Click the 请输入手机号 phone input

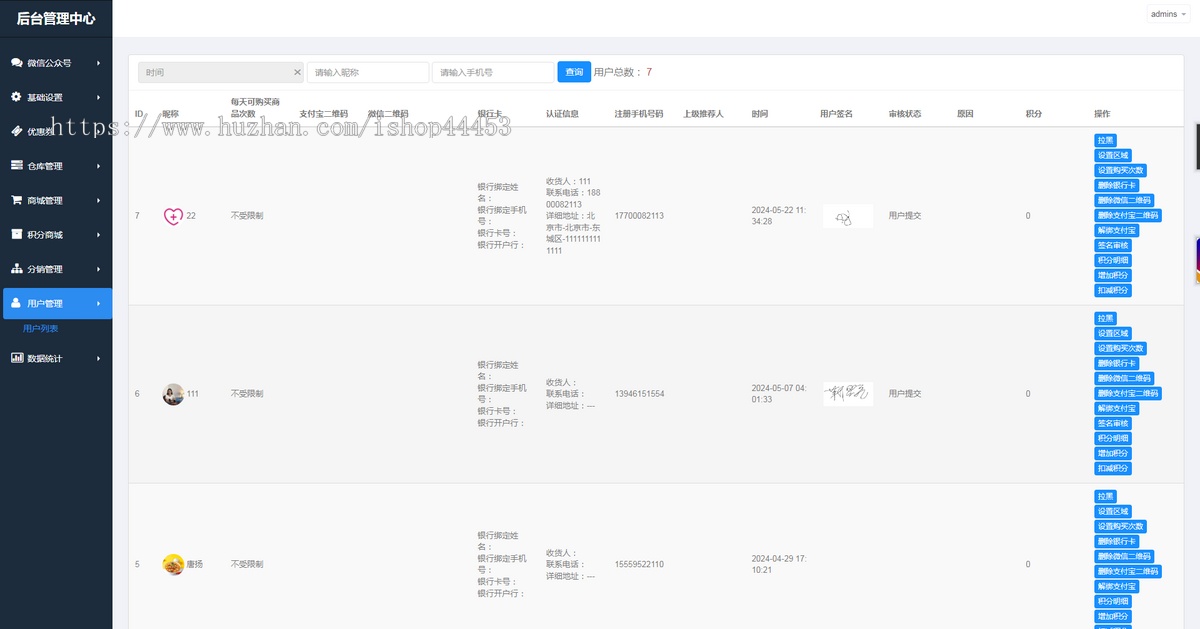(x=493, y=72)
